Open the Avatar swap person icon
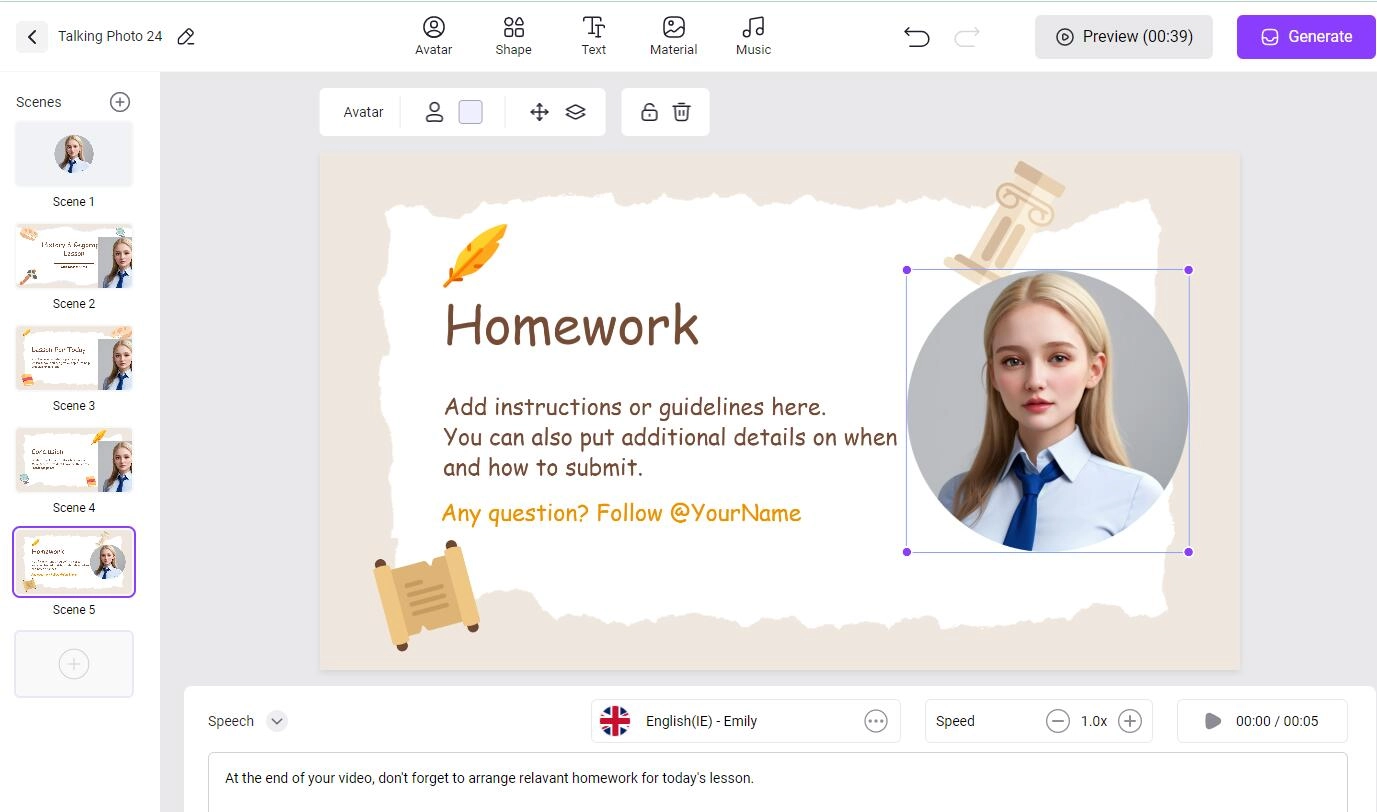Viewport: 1377px width, 812px height. (x=434, y=111)
